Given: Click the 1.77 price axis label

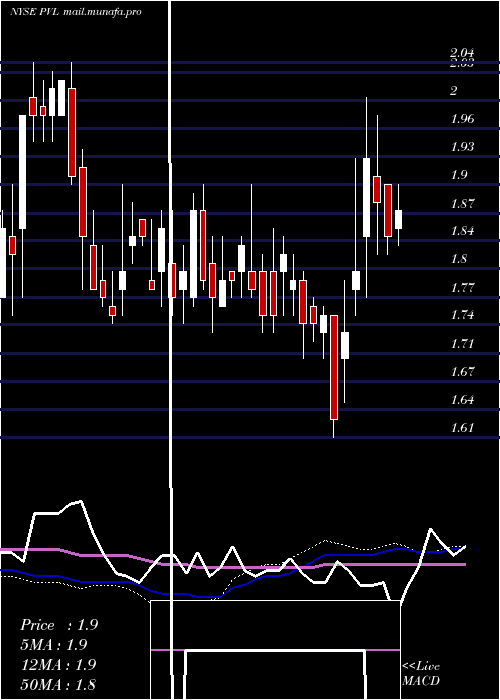Looking at the screenshot, I should point(462,287).
